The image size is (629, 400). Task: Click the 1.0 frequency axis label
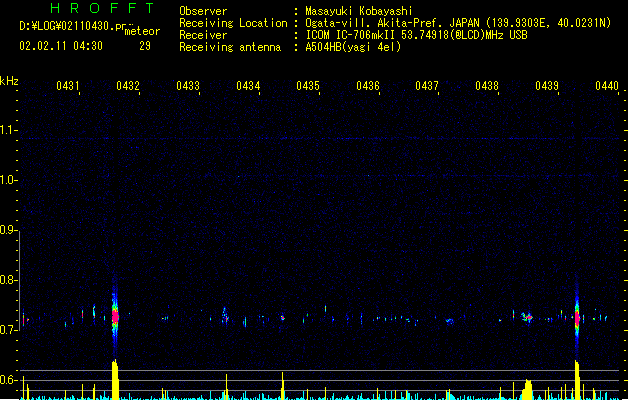tap(8, 180)
